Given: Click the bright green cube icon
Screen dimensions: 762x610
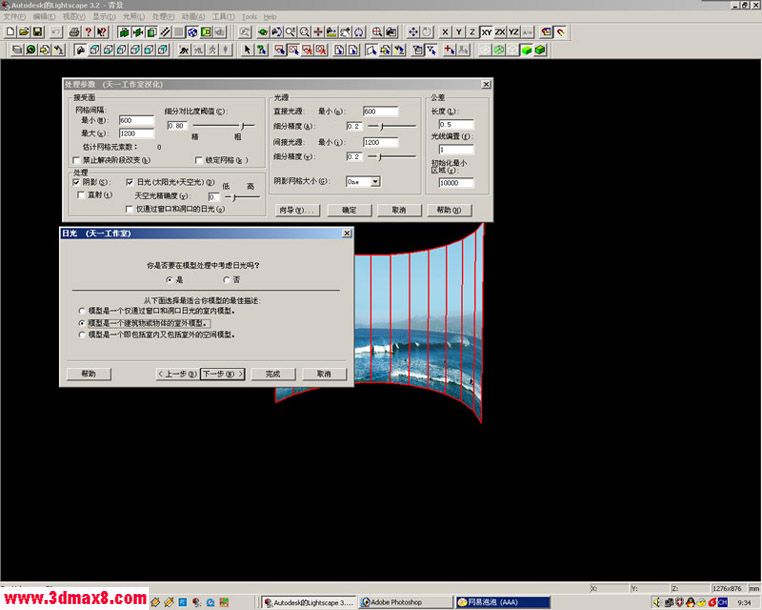Looking at the screenshot, I should (x=526, y=50).
